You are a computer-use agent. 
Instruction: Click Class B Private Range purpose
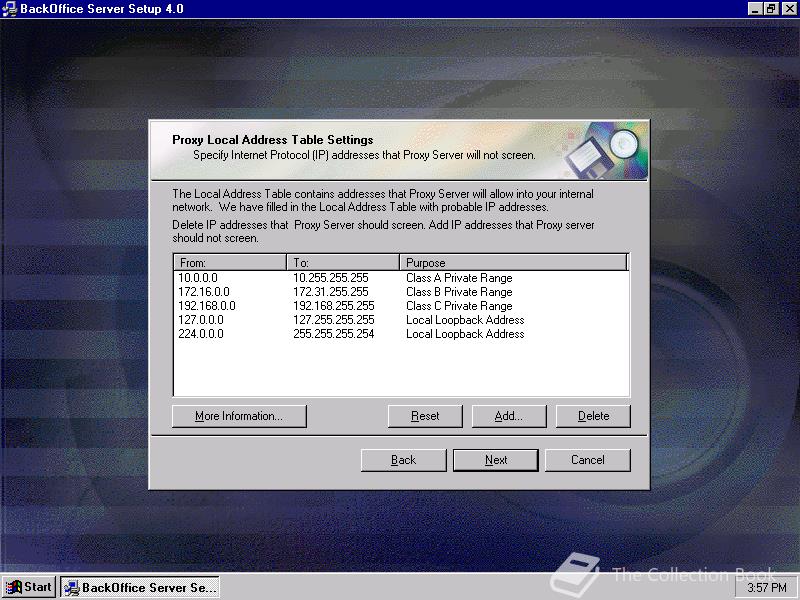click(x=459, y=292)
